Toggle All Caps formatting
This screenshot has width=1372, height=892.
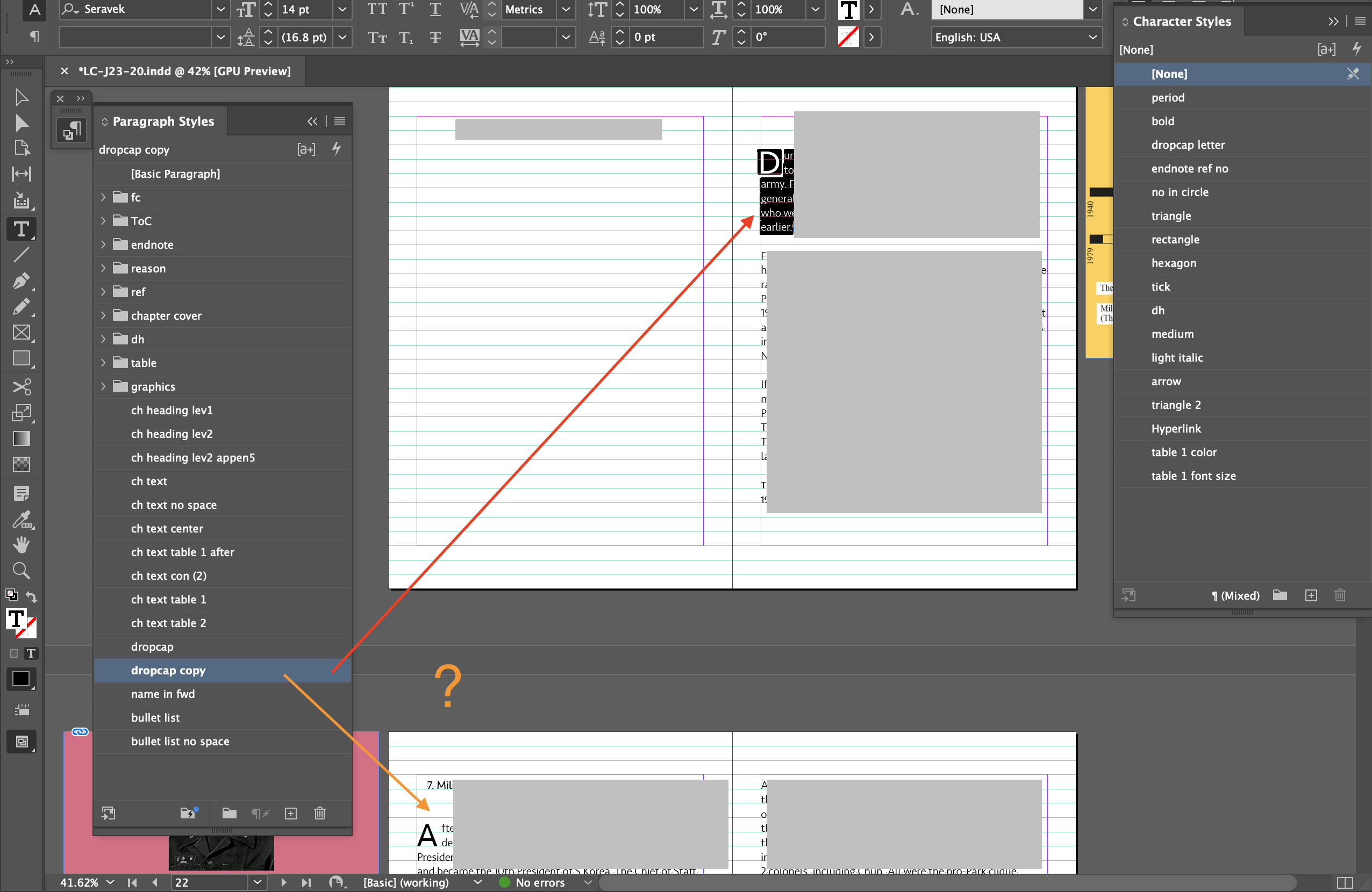coord(376,10)
